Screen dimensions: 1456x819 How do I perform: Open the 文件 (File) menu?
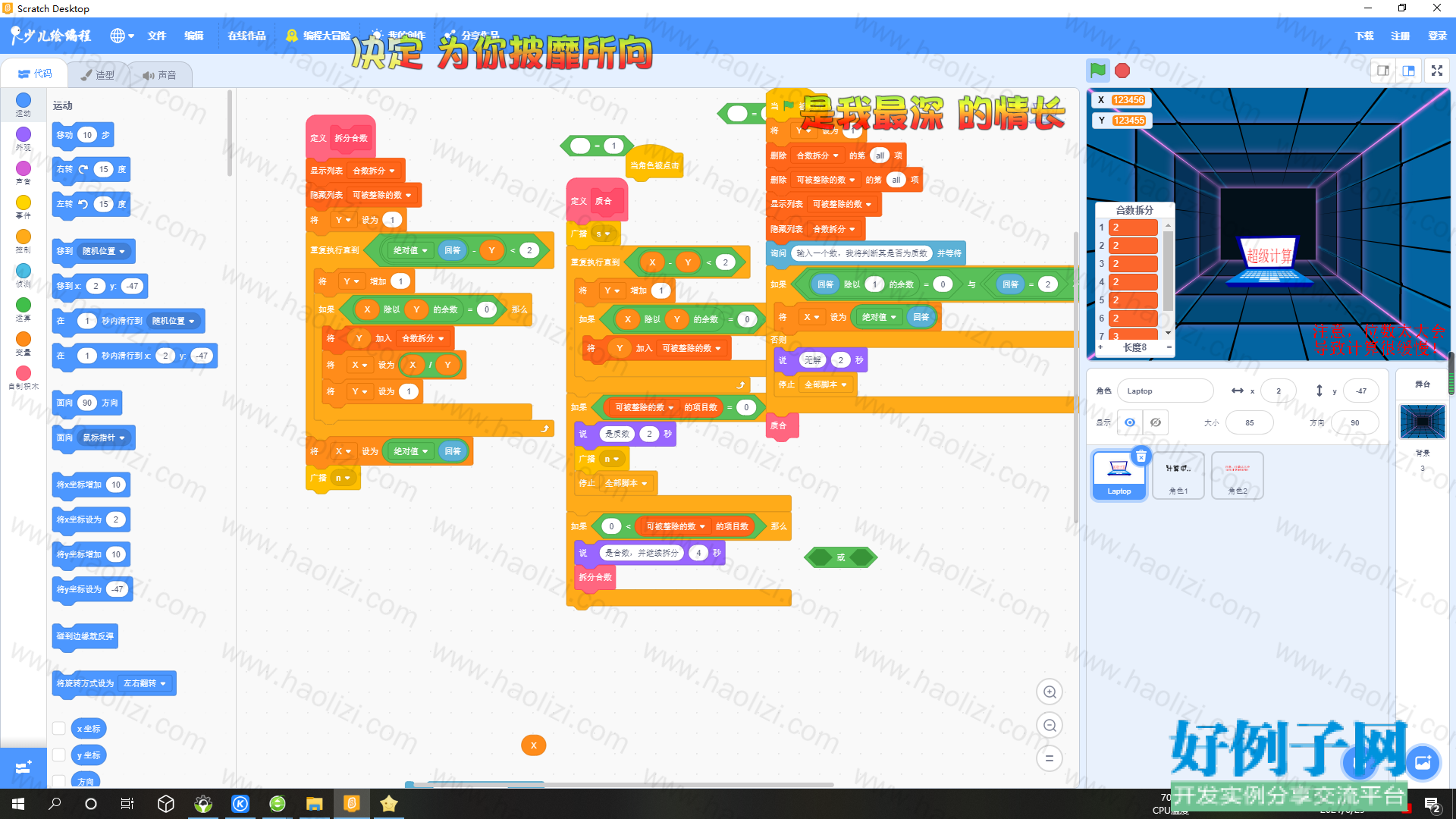pyautogui.click(x=157, y=36)
